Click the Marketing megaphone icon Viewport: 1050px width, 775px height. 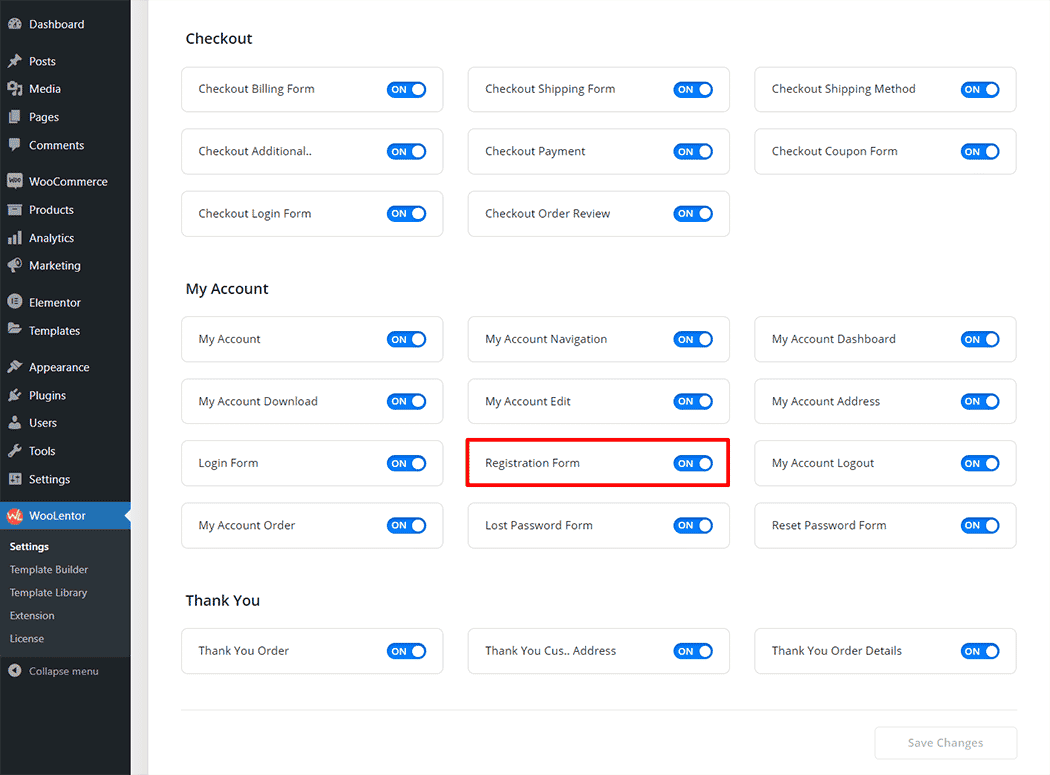click(15, 266)
